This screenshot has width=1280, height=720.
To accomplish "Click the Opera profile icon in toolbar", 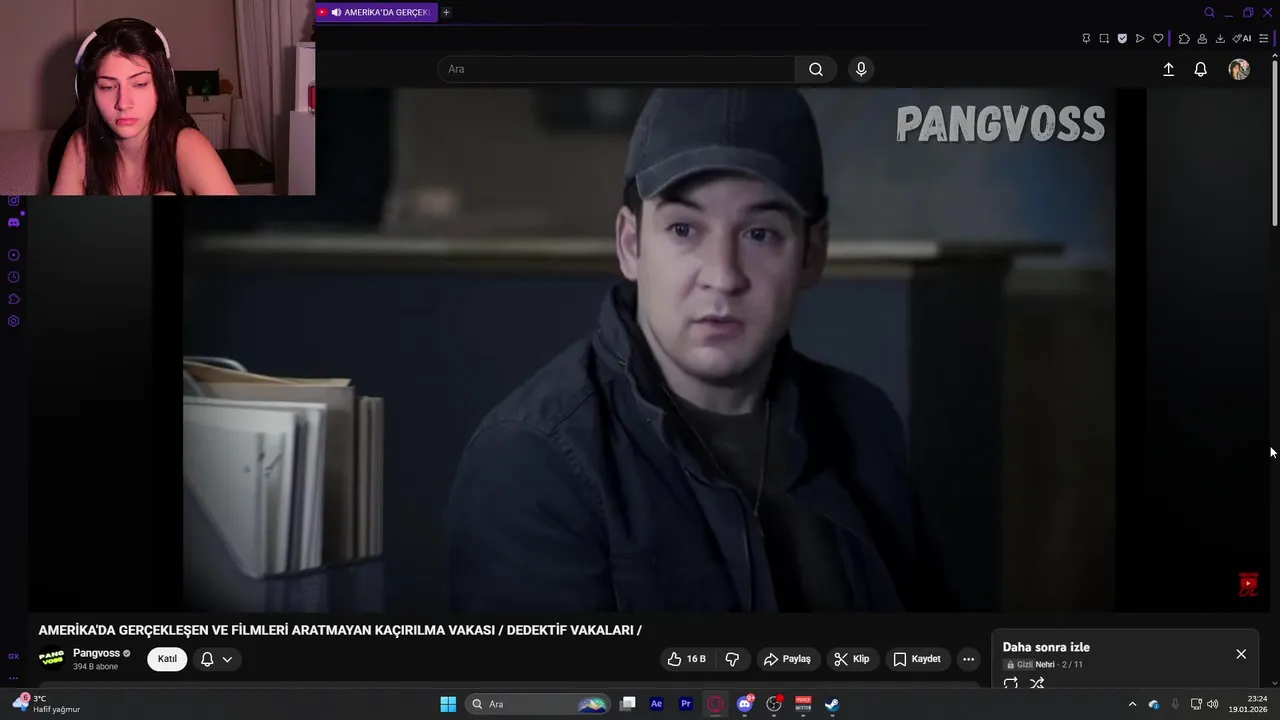I will [1202, 38].
